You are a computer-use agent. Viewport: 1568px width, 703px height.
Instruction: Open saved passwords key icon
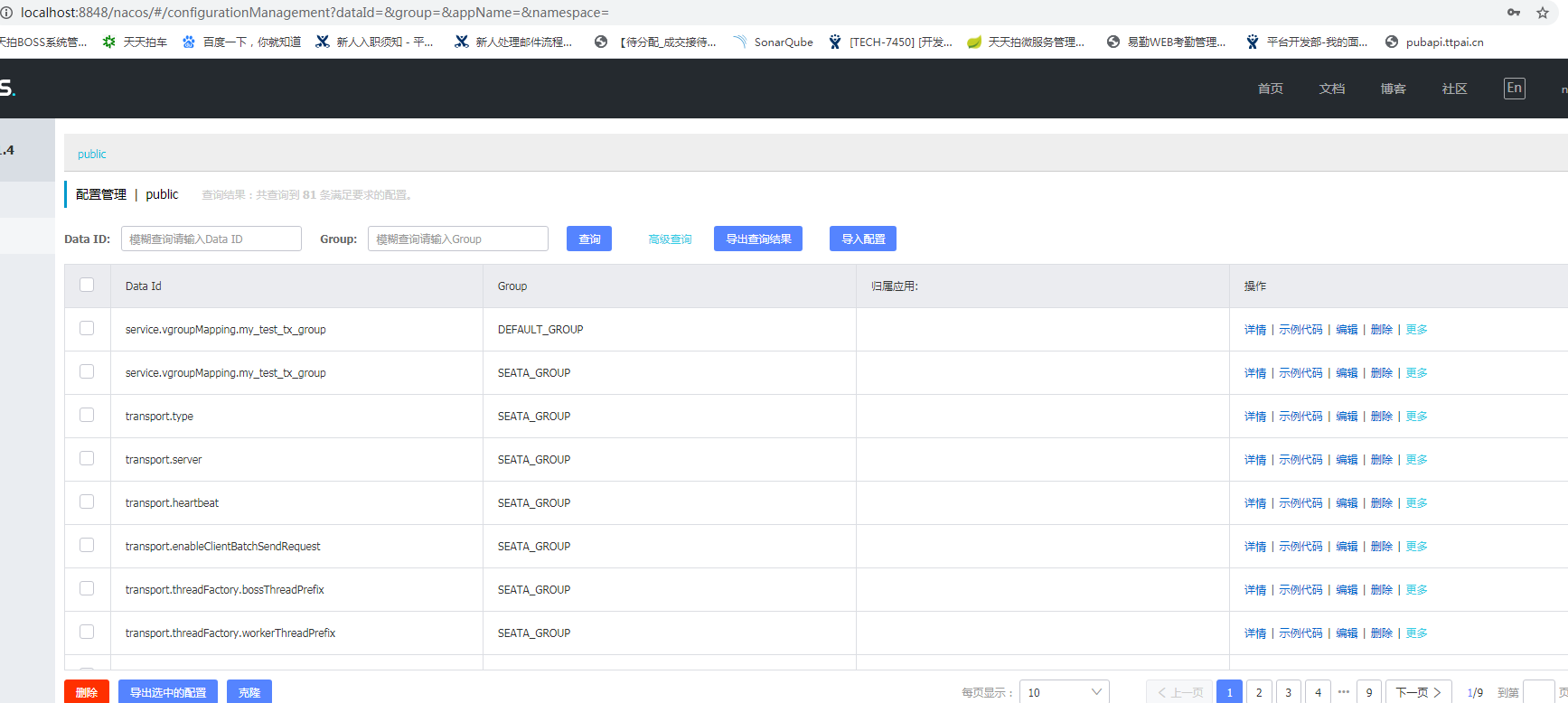(1514, 13)
